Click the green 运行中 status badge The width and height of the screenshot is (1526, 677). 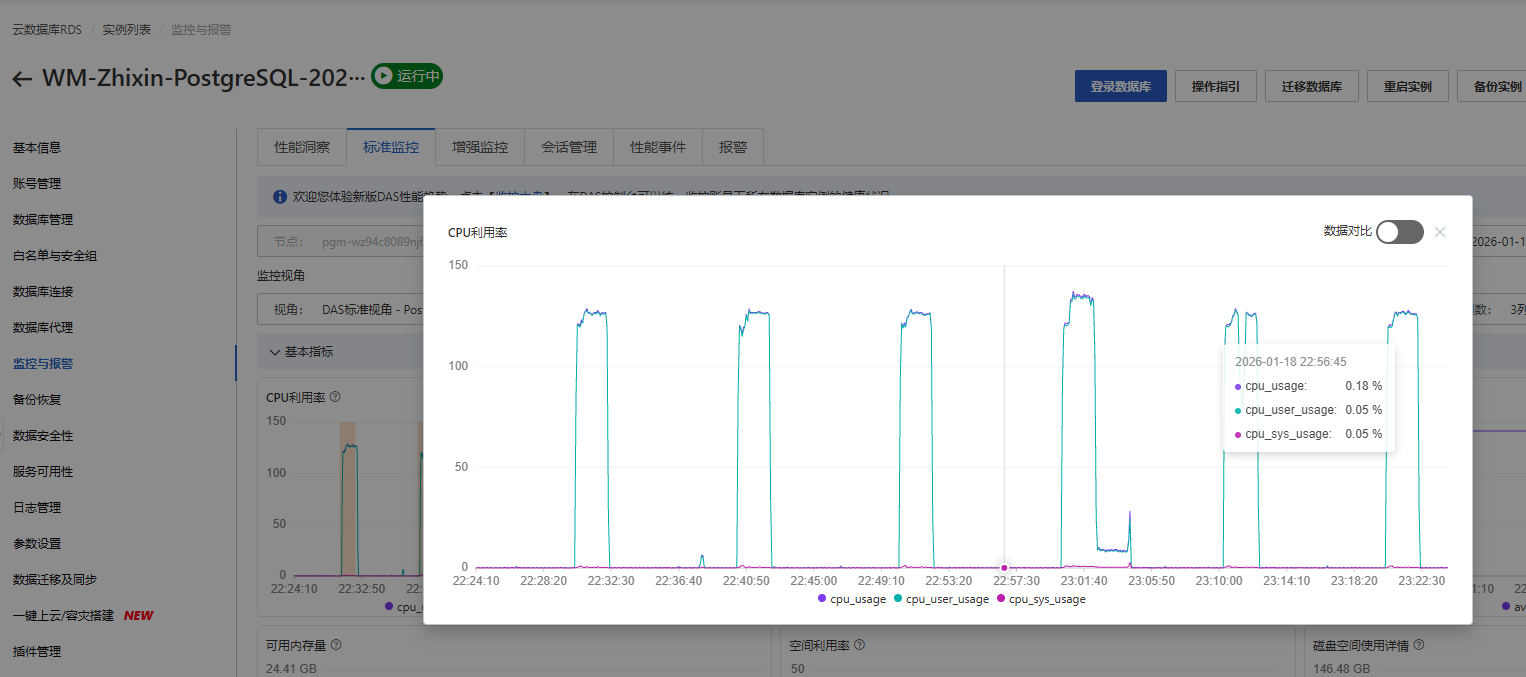[x=406, y=76]
